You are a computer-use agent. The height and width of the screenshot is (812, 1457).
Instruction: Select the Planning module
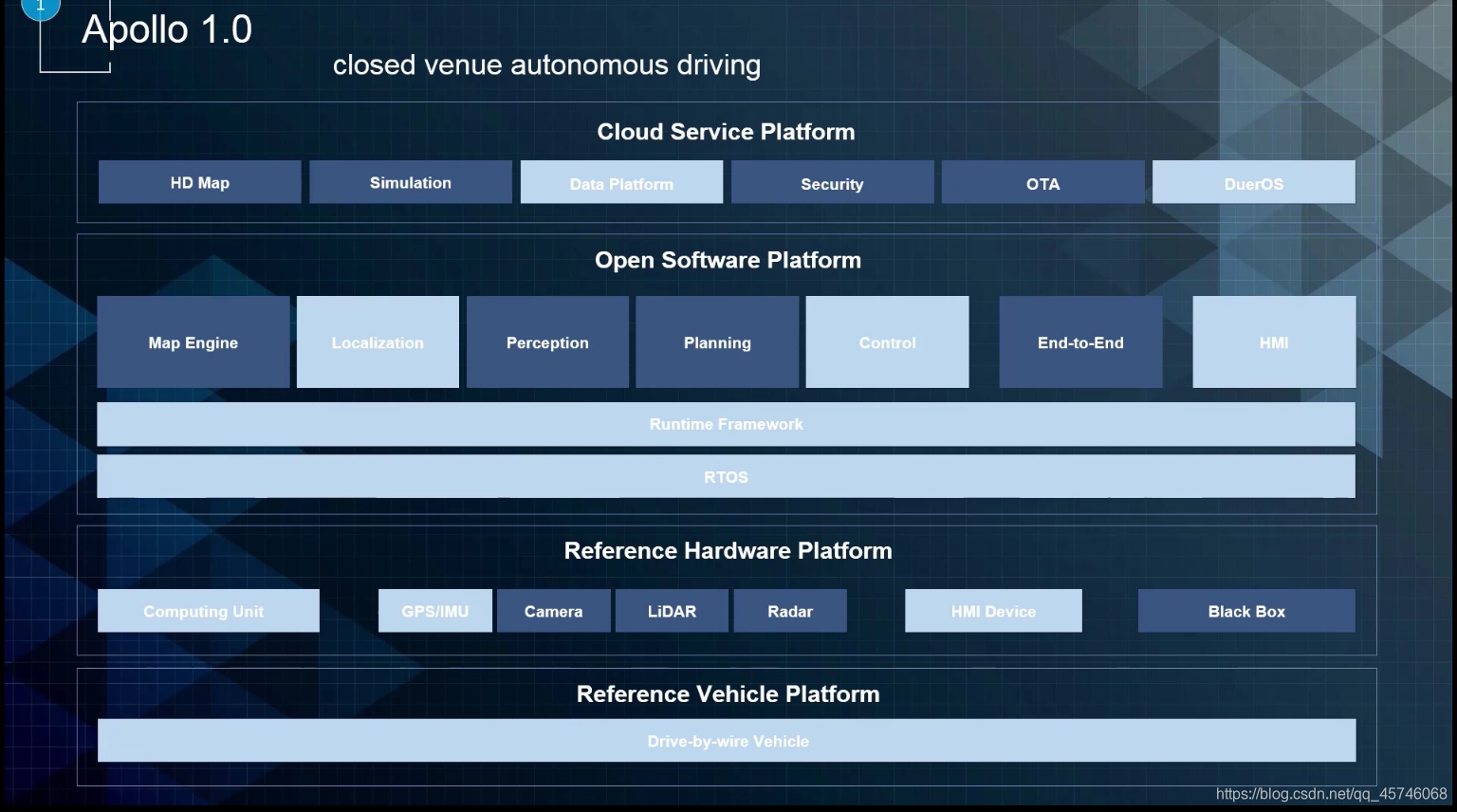tap(717, 341)
